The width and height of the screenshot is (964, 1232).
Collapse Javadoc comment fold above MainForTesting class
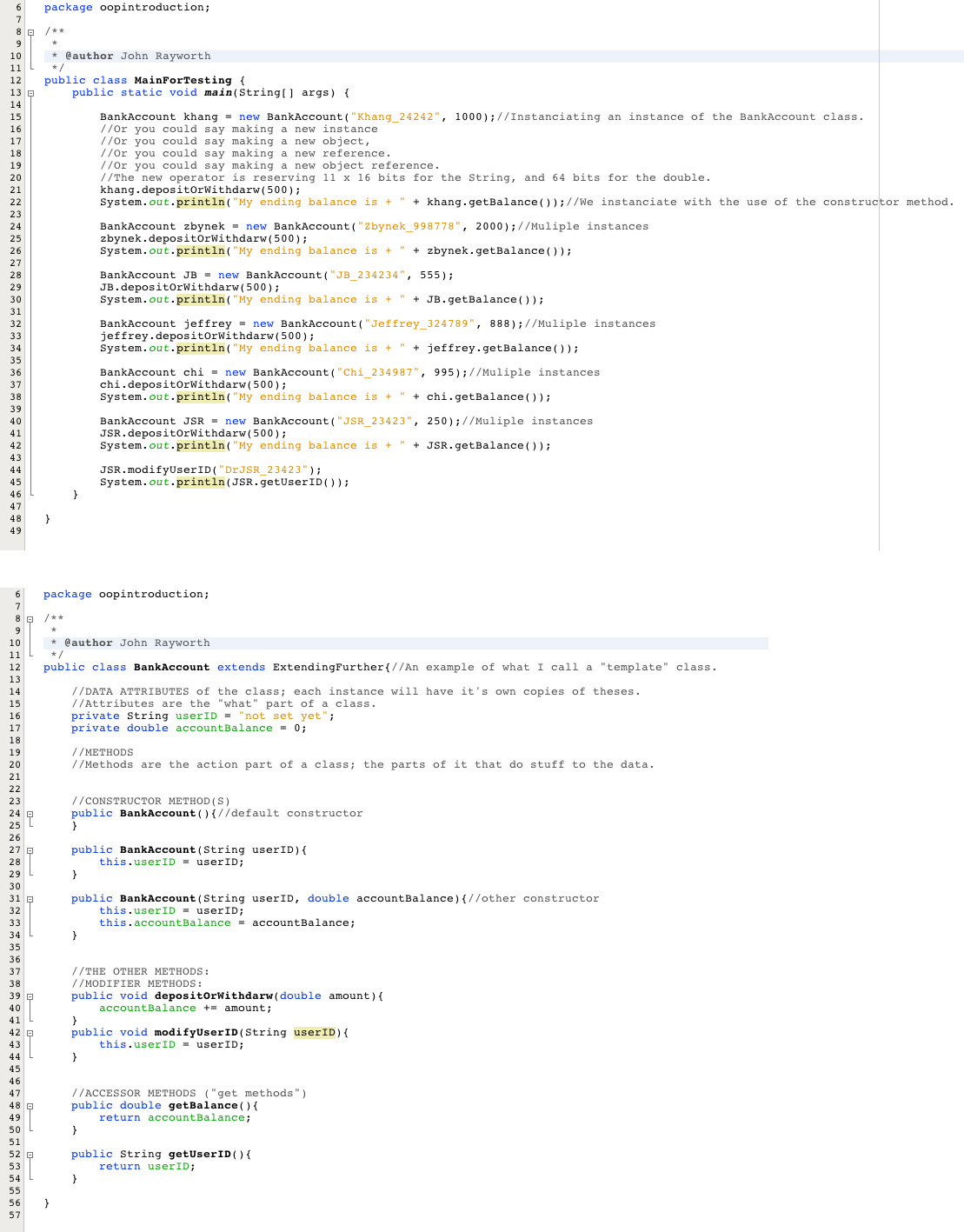coord(30,32)
